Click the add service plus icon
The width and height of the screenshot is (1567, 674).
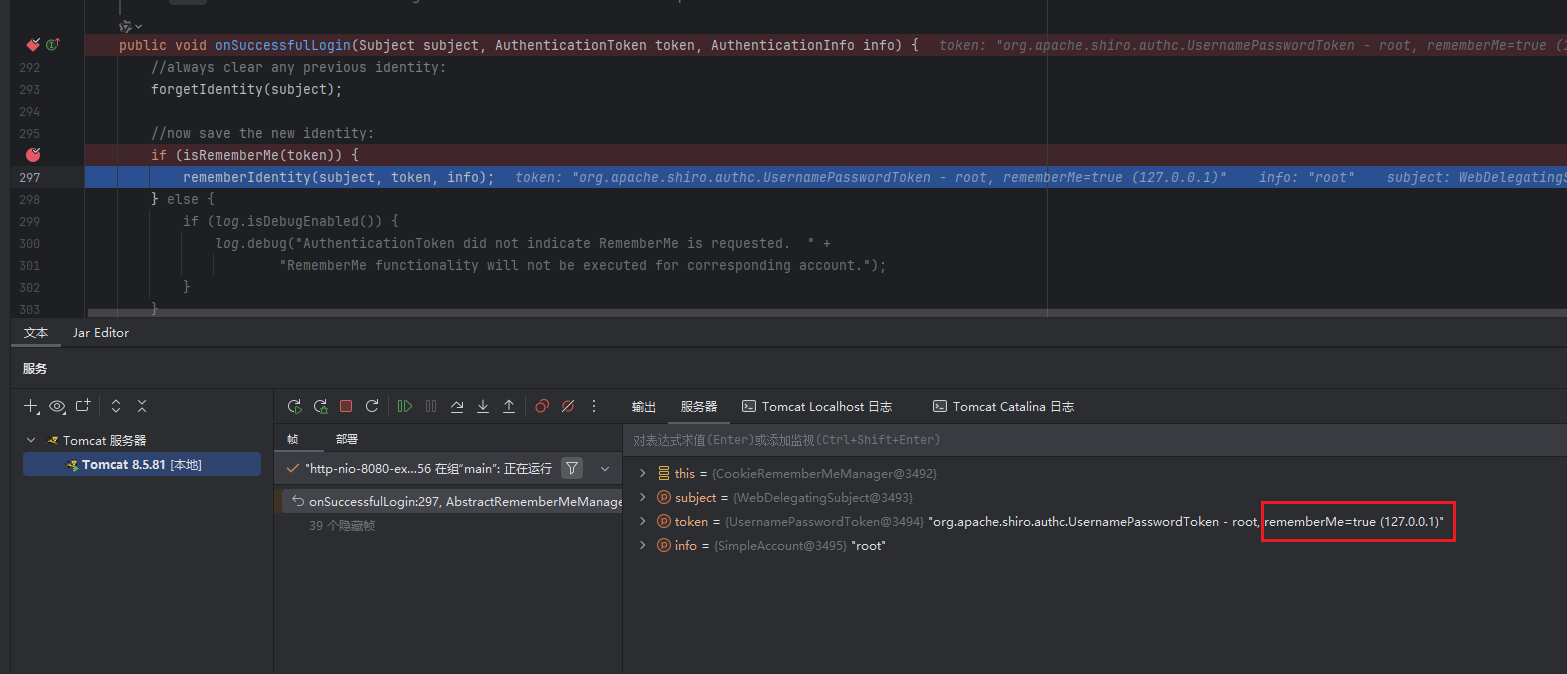tap(31, 406)
